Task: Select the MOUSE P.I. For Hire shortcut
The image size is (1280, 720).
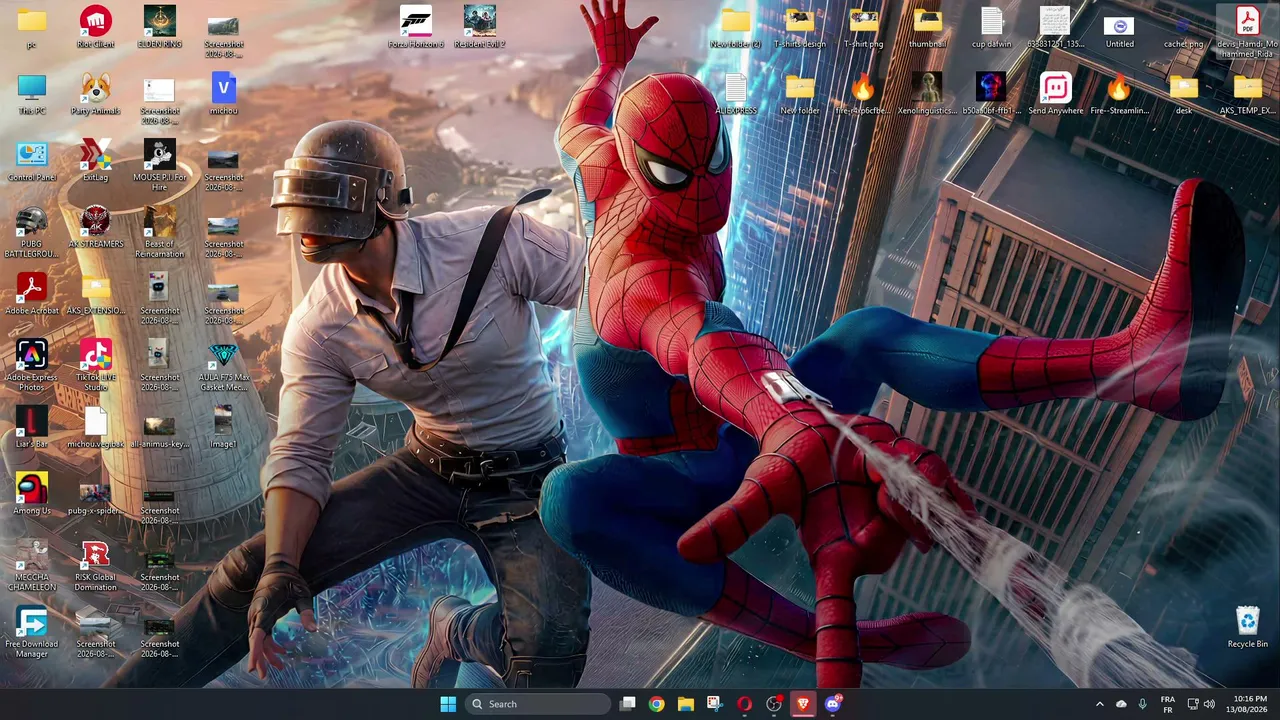Action: 159,166
